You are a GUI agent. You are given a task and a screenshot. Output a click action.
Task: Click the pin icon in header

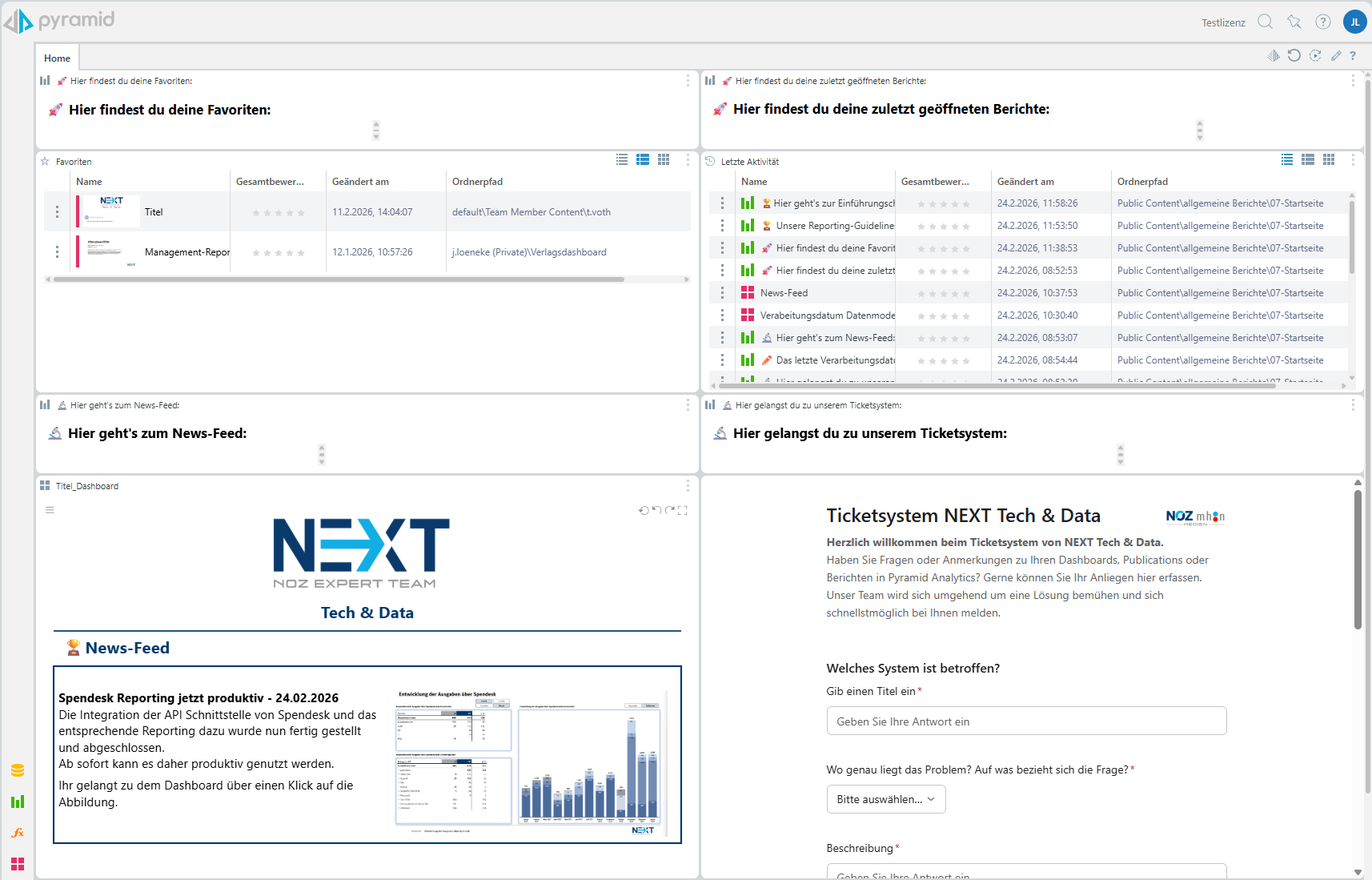(1294, 22)
